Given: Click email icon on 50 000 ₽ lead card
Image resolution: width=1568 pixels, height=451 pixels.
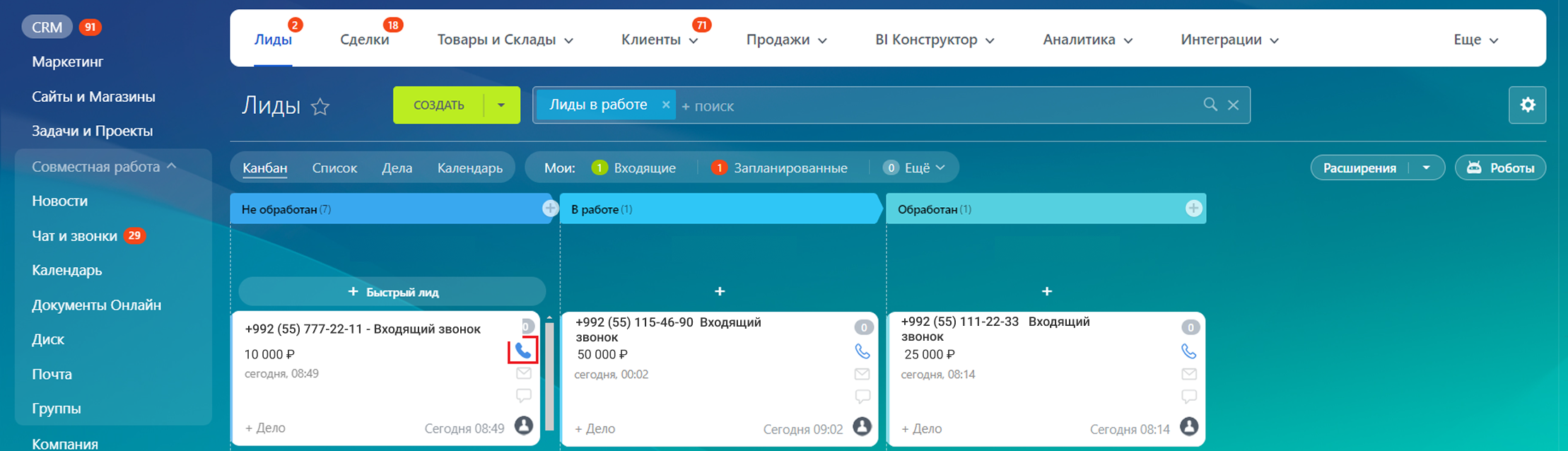Looking at the screenshot, I should [862, 374].
